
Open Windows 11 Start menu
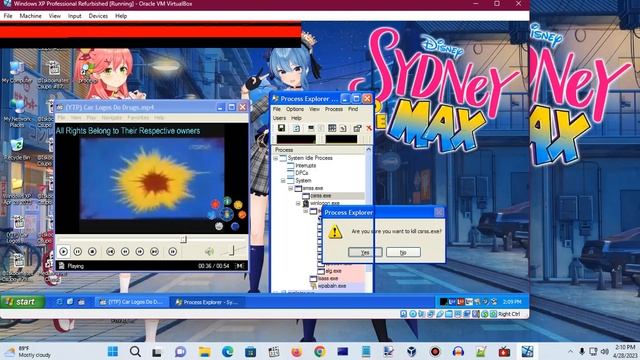pyautogui.click(x=113, y=351)
